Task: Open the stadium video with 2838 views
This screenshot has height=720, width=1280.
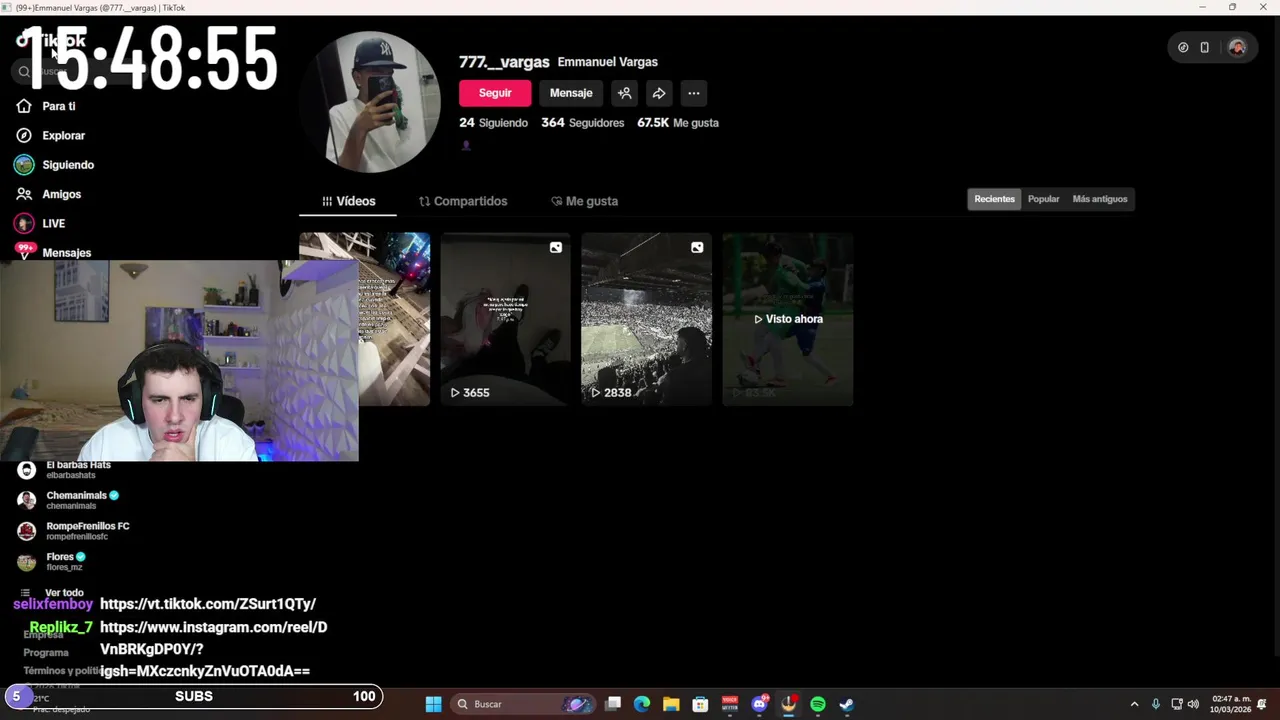Action: click(646, 319)
